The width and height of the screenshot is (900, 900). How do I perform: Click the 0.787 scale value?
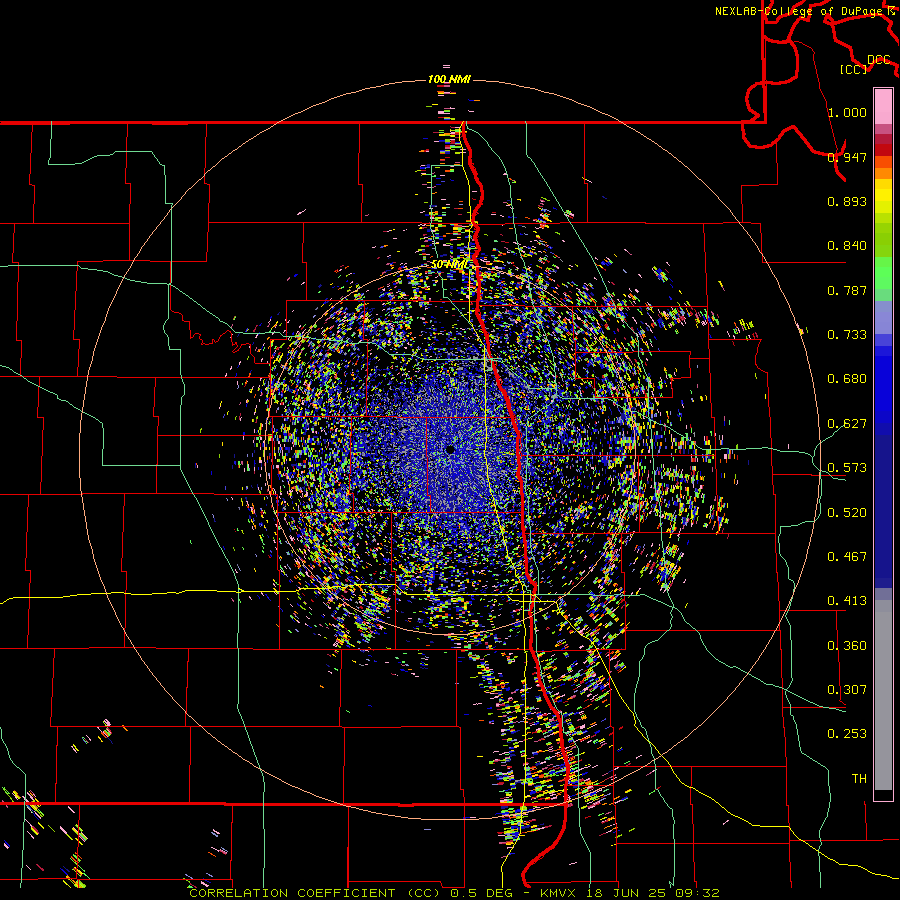pyautogui.click(x=847, y=290)
